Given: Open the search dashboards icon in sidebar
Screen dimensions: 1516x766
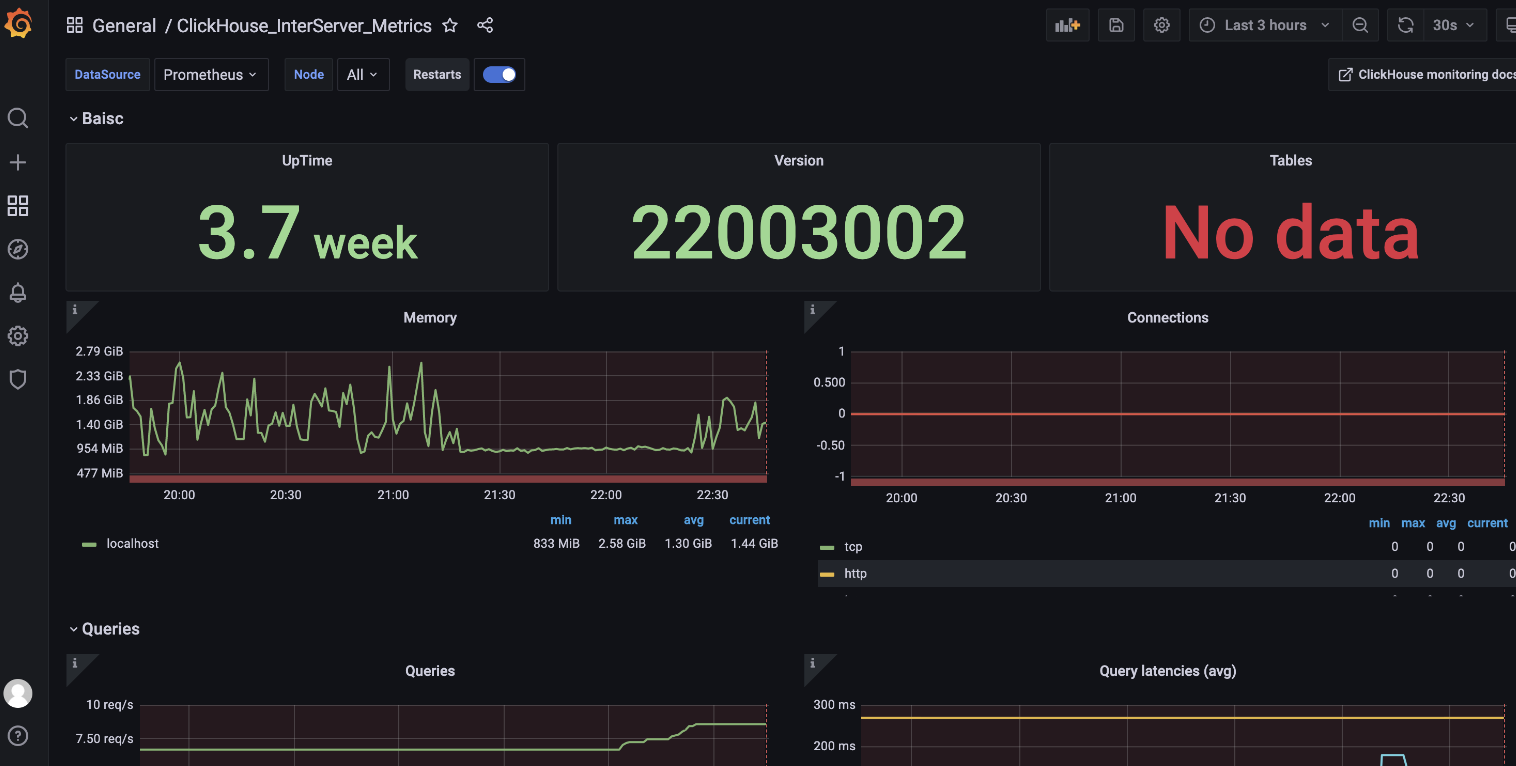Looking at the screenshot, I should coord(18,119).
